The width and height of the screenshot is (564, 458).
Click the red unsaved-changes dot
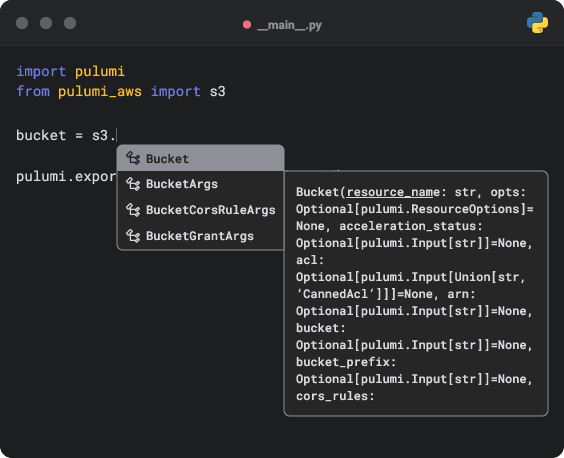coord(247,24)
